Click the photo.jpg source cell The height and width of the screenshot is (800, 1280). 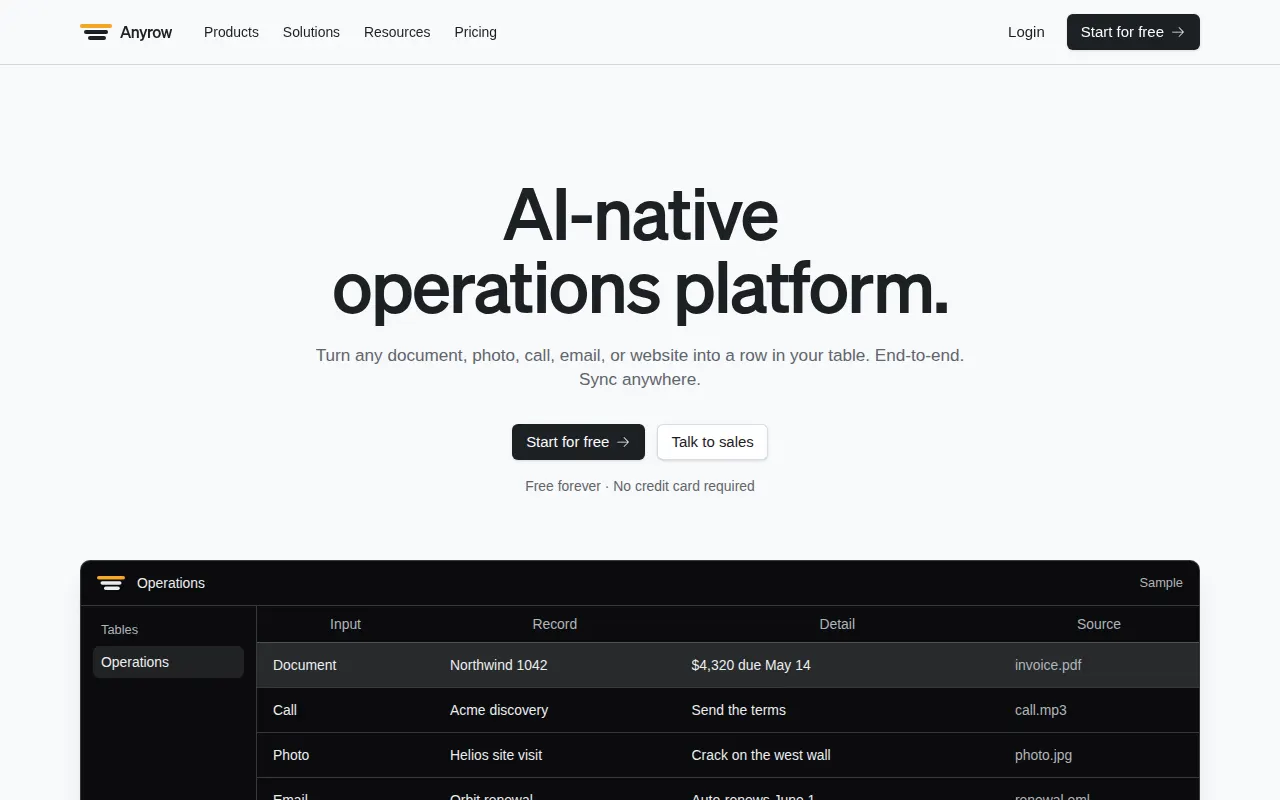(1099, 755)
